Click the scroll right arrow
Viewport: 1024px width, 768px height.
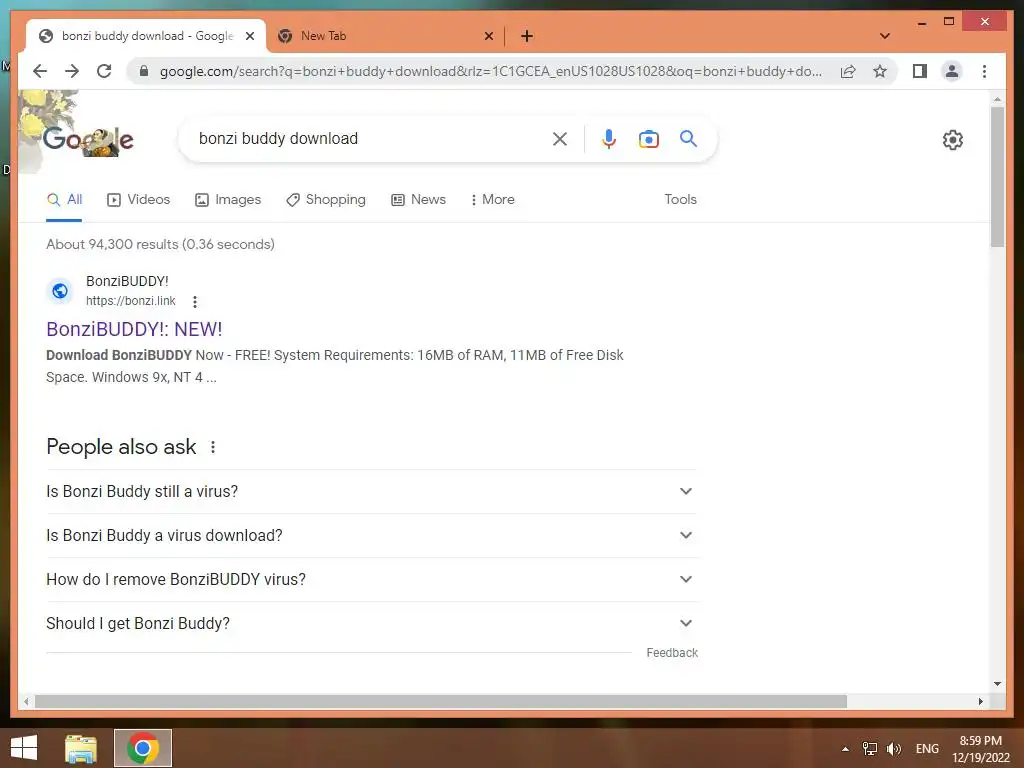[x=980, y=701]
